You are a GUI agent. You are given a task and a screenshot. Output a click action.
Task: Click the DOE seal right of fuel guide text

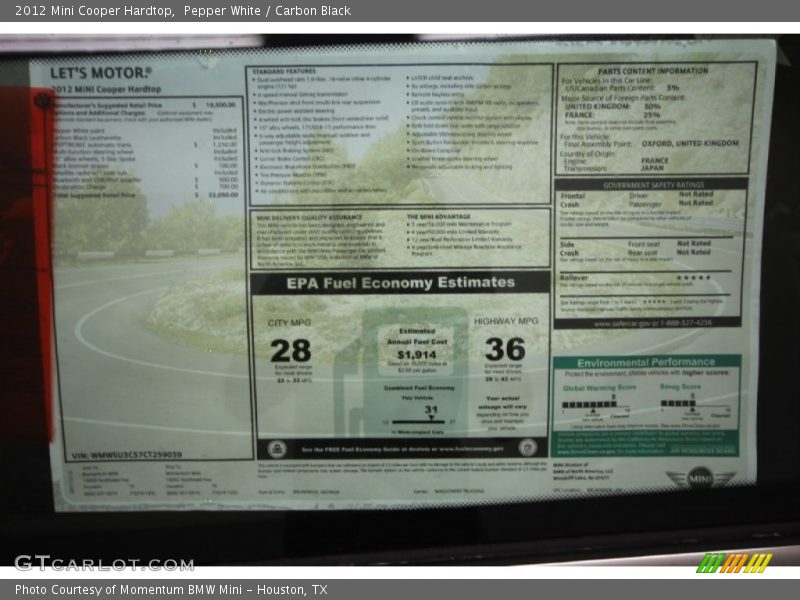click(x=527, y=447)
